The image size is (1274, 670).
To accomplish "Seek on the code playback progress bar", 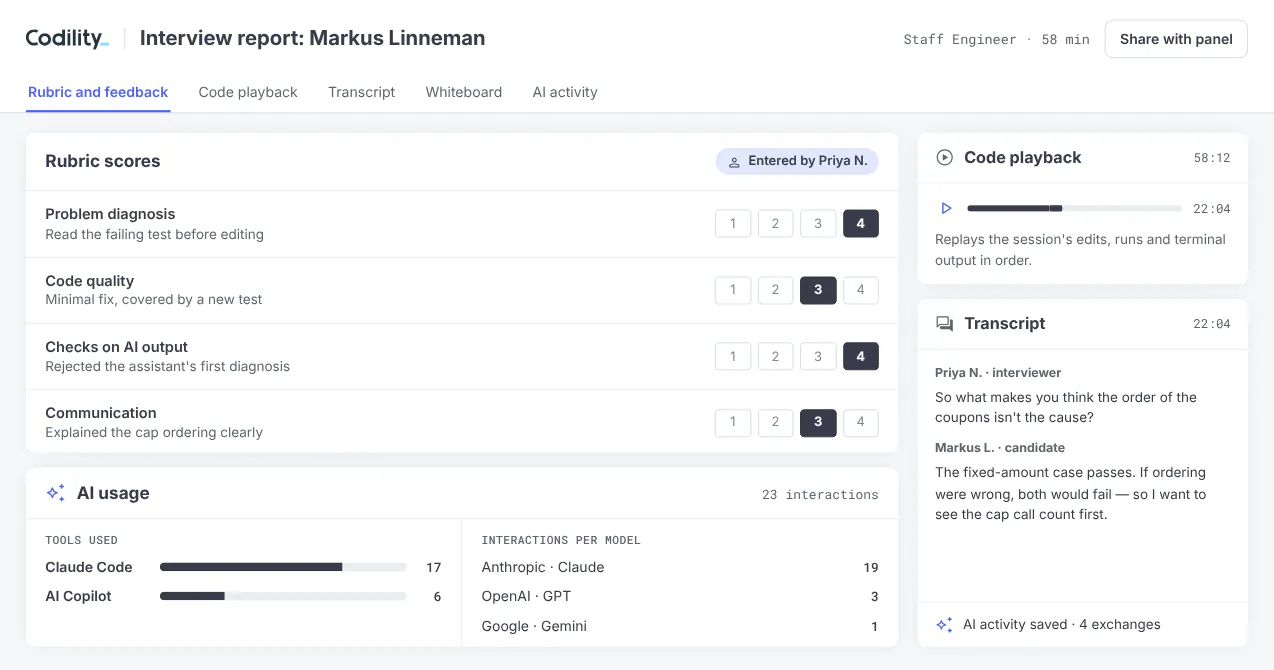I will pyautogui.click(x=1074, y=208).
